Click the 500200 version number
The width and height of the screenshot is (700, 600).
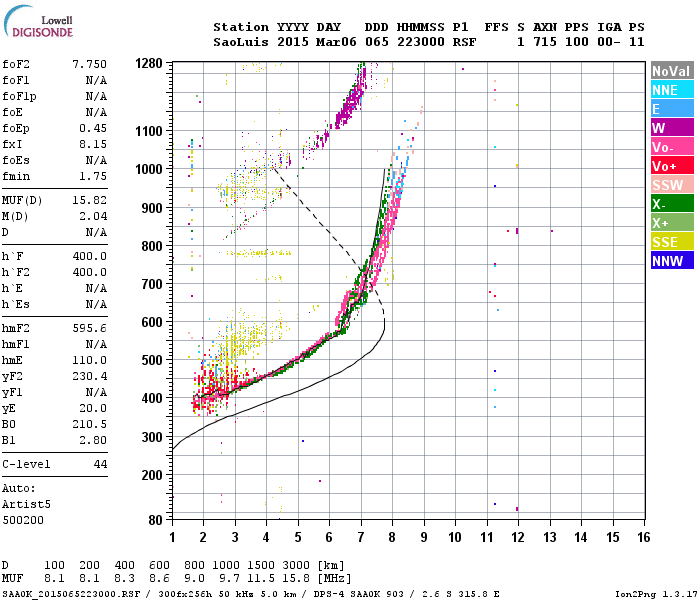click(23, 521)
